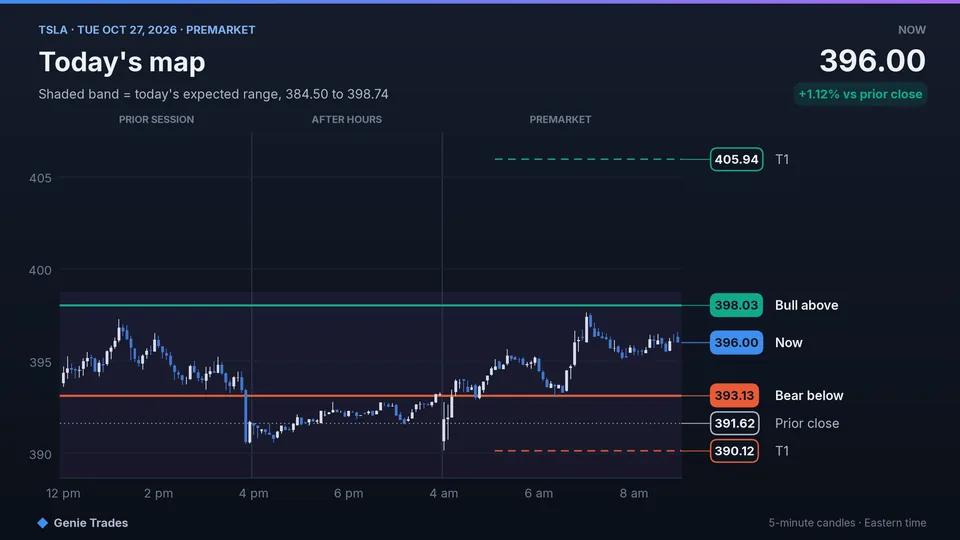
Task: Click the 390 y-axis price label
Action: [40, 454]
